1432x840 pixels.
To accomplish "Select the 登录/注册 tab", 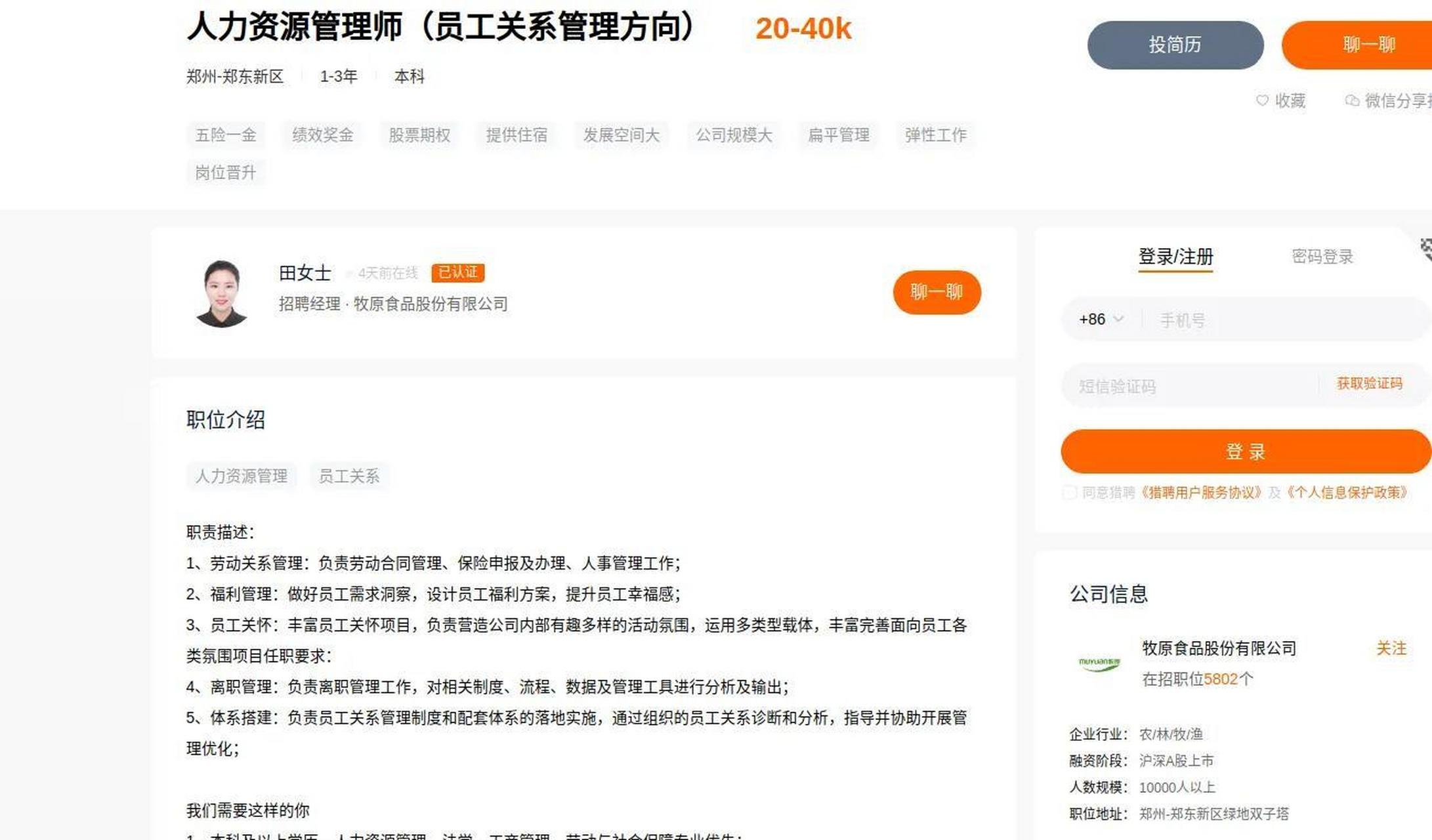I will tap(1175, 257).
